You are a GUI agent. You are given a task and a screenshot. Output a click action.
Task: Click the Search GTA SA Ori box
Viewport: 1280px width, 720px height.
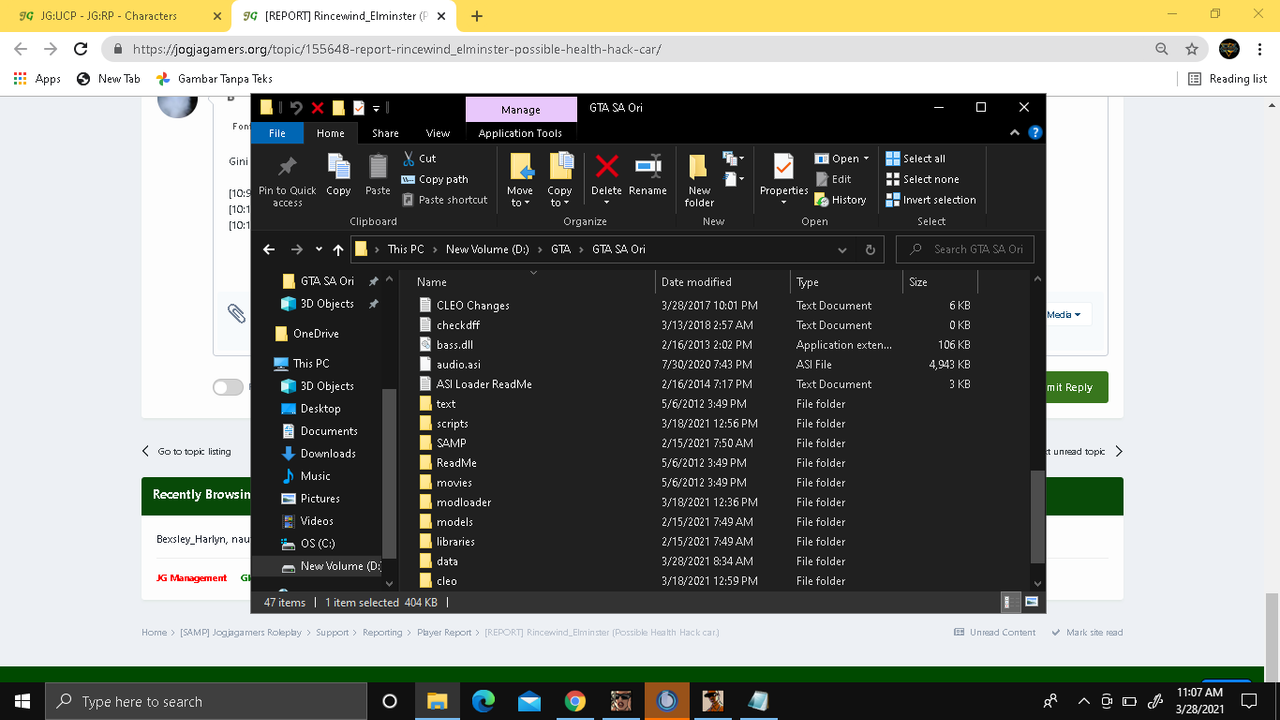(965, 250)
